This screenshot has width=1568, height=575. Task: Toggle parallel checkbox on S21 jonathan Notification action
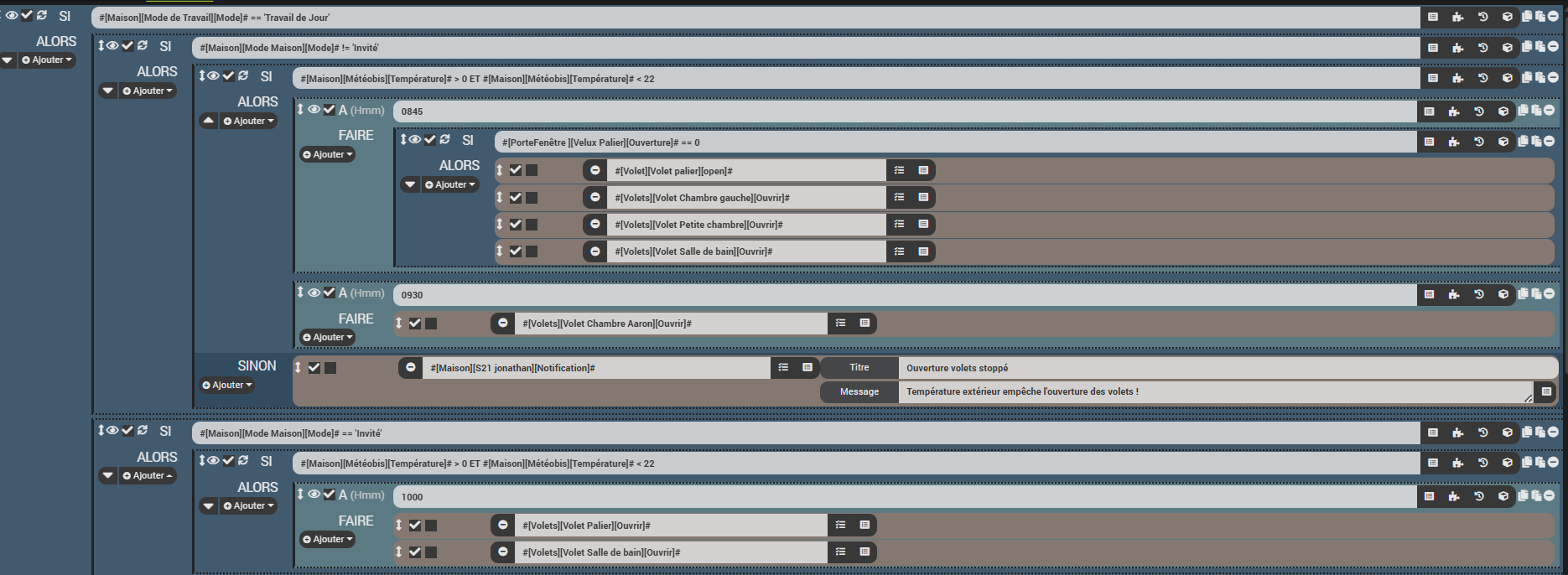330,368
